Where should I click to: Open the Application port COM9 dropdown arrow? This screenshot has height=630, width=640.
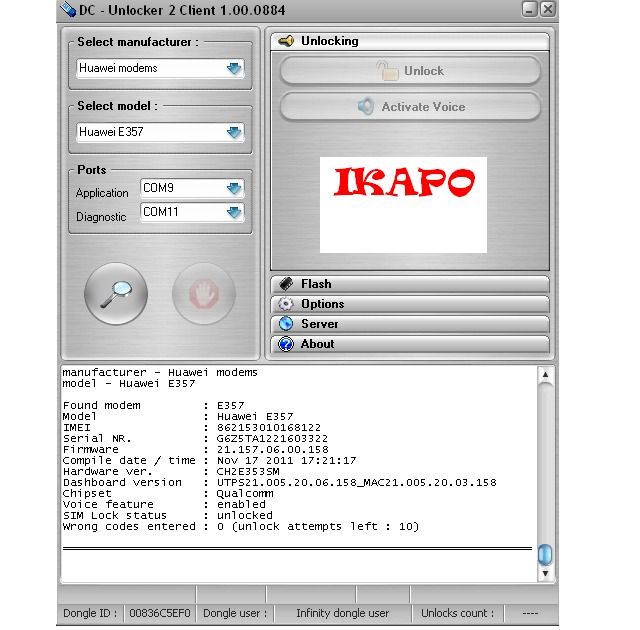click(x=234, y=188)
